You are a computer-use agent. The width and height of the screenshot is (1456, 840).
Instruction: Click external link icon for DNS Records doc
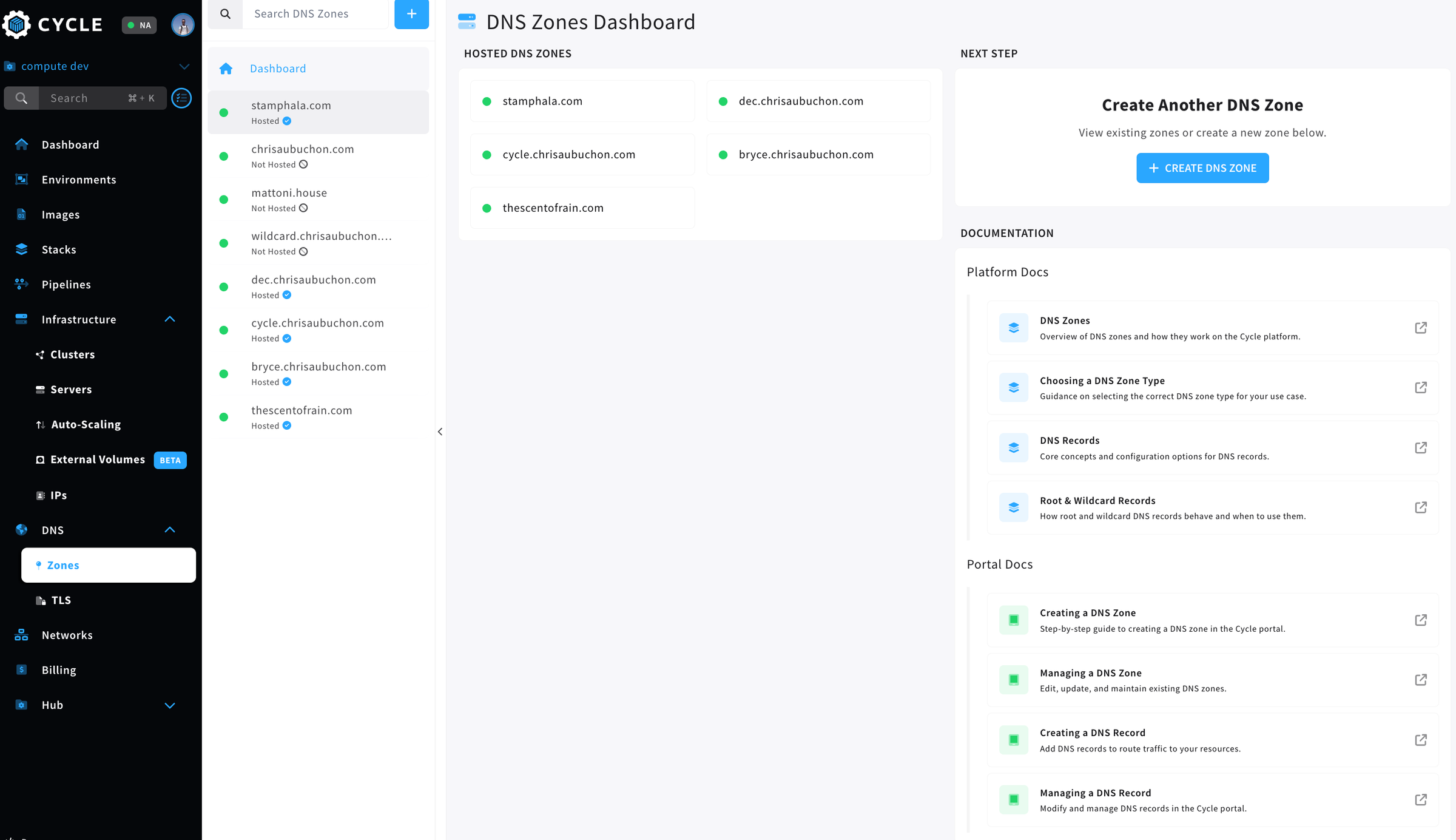pyautogui.click(x=1420, y=448)
